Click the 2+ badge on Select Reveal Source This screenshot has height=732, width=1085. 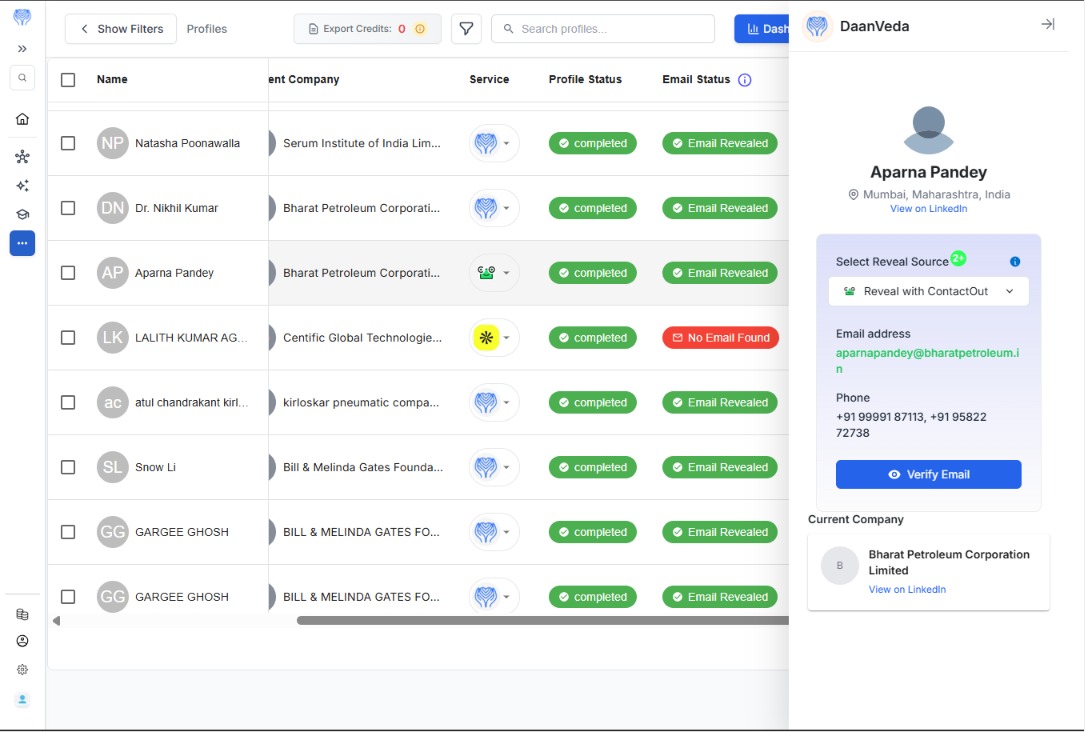click(x=958, y=258)
